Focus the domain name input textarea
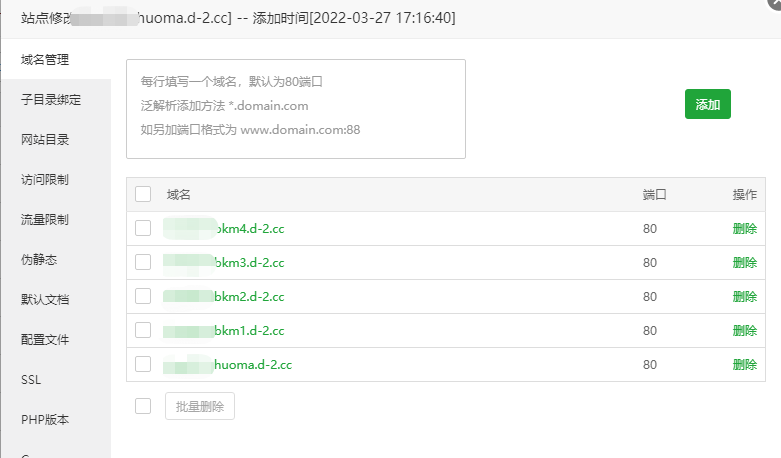 [295, 108]
